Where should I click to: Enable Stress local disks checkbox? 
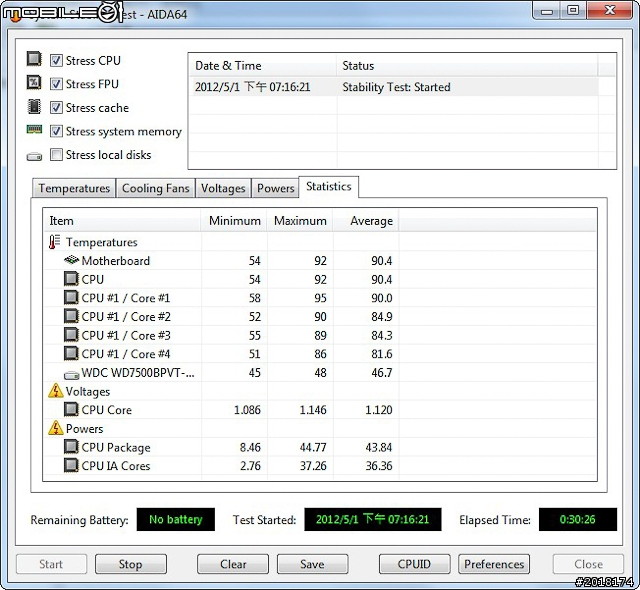[57, 155]
